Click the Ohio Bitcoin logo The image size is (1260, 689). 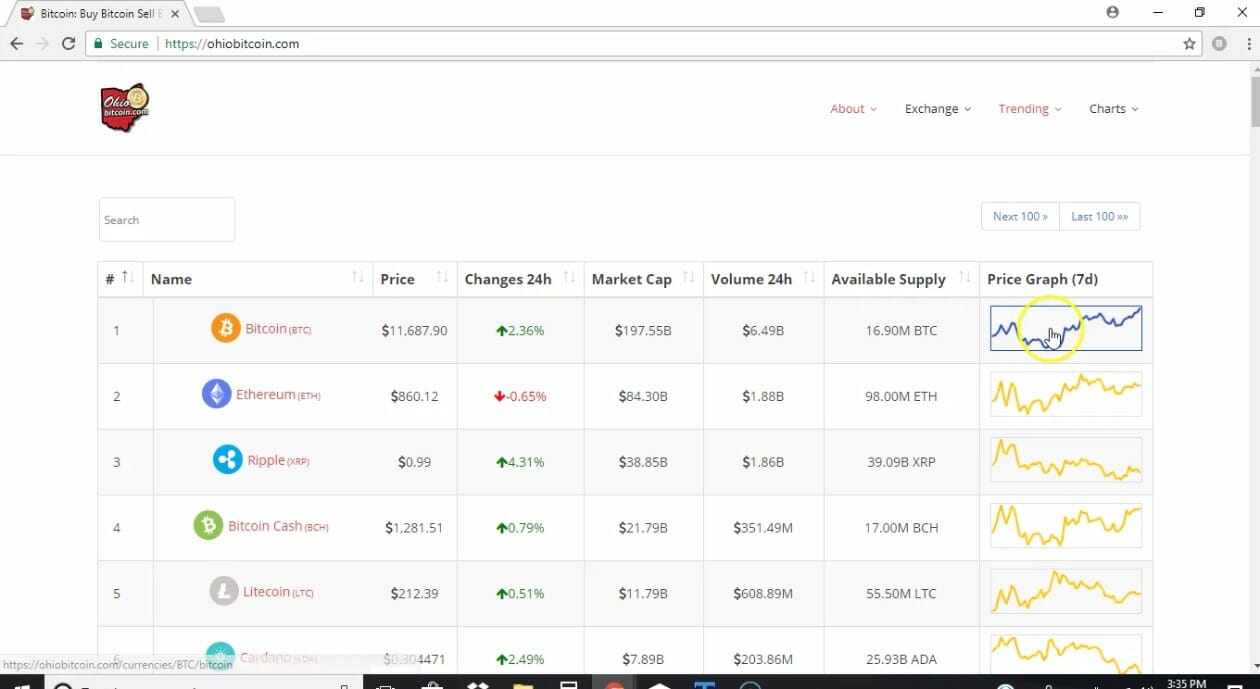pyautogui.click(x=125, y=108)
